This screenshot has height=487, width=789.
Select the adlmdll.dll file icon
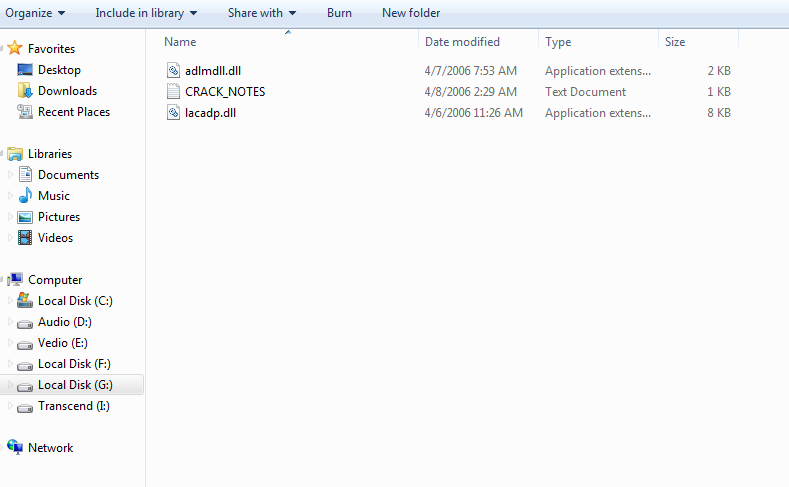point(173,70)
